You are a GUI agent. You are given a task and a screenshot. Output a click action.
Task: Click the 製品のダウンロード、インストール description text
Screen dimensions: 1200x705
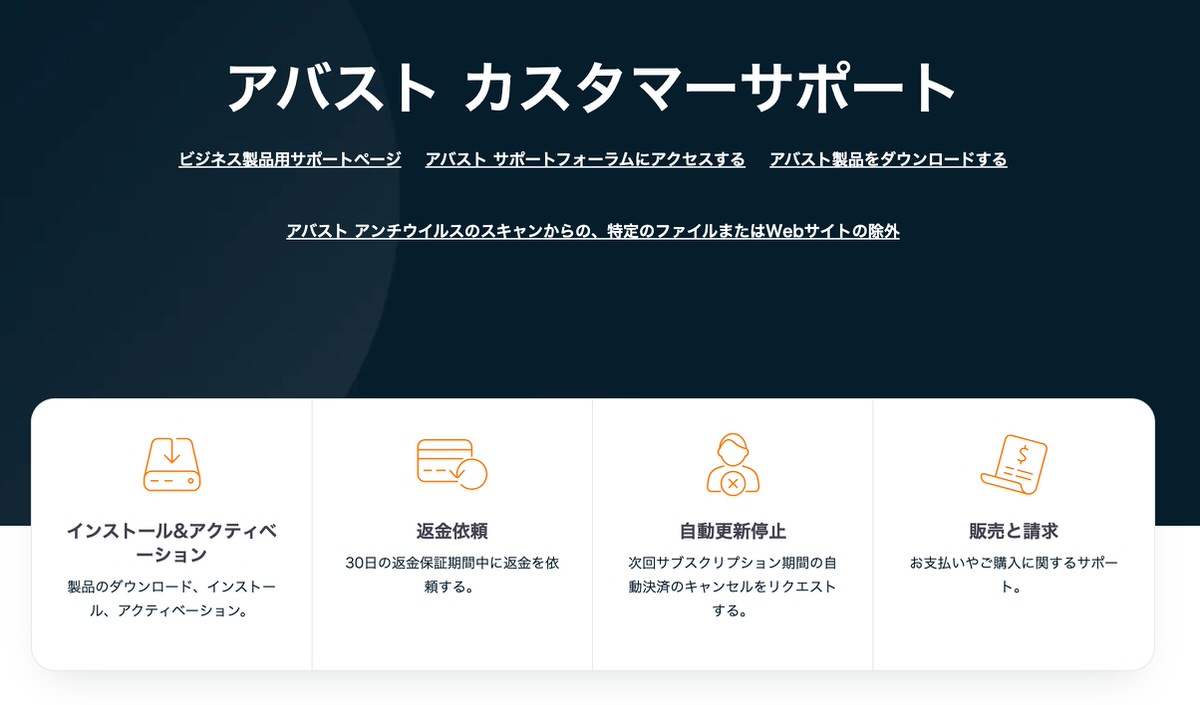click(172, 598)
